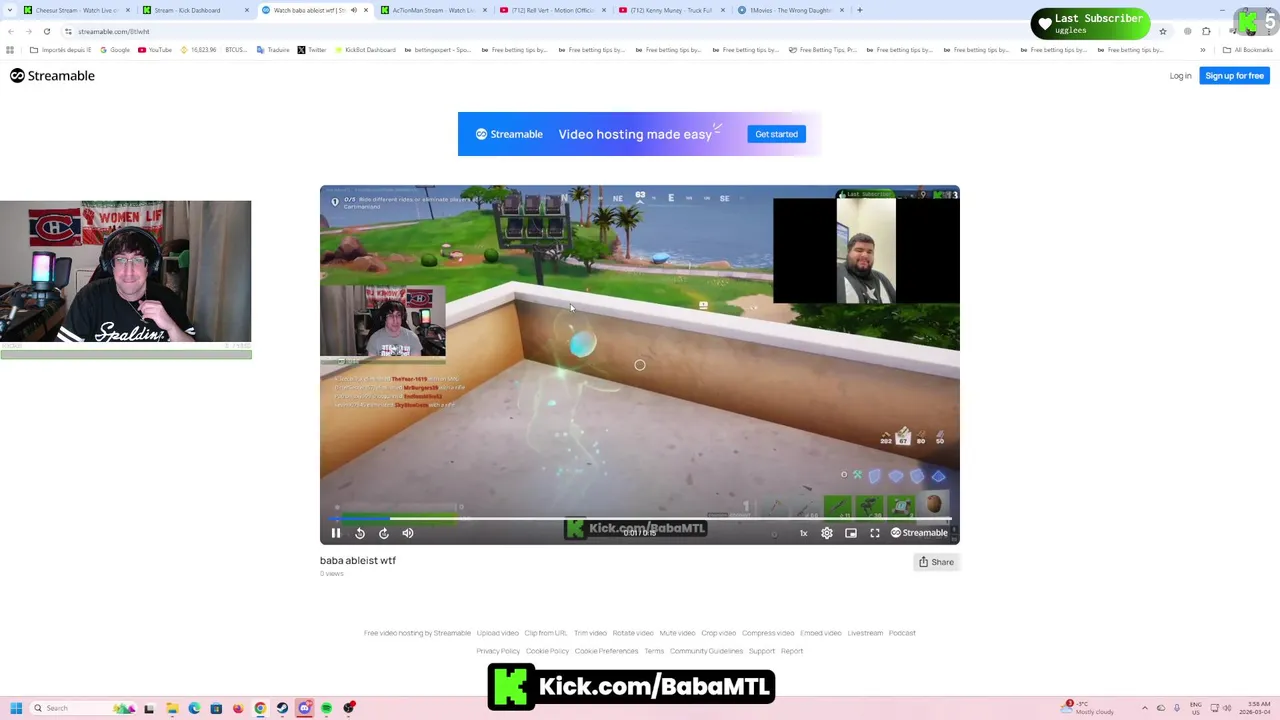Image resolution: width=1280 pixels, height=720 pixels.
Task: Click the forward seconds icon in player
Action: tap(384, 533)
